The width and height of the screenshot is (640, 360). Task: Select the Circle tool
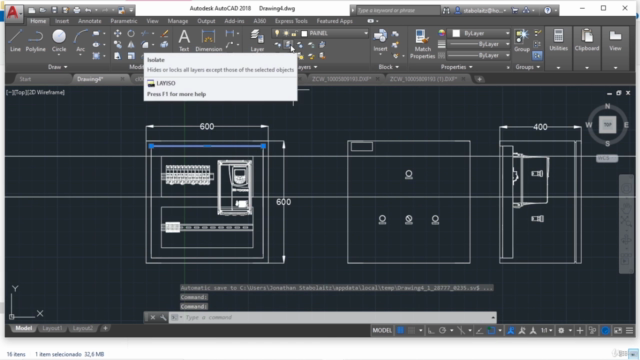59,40
